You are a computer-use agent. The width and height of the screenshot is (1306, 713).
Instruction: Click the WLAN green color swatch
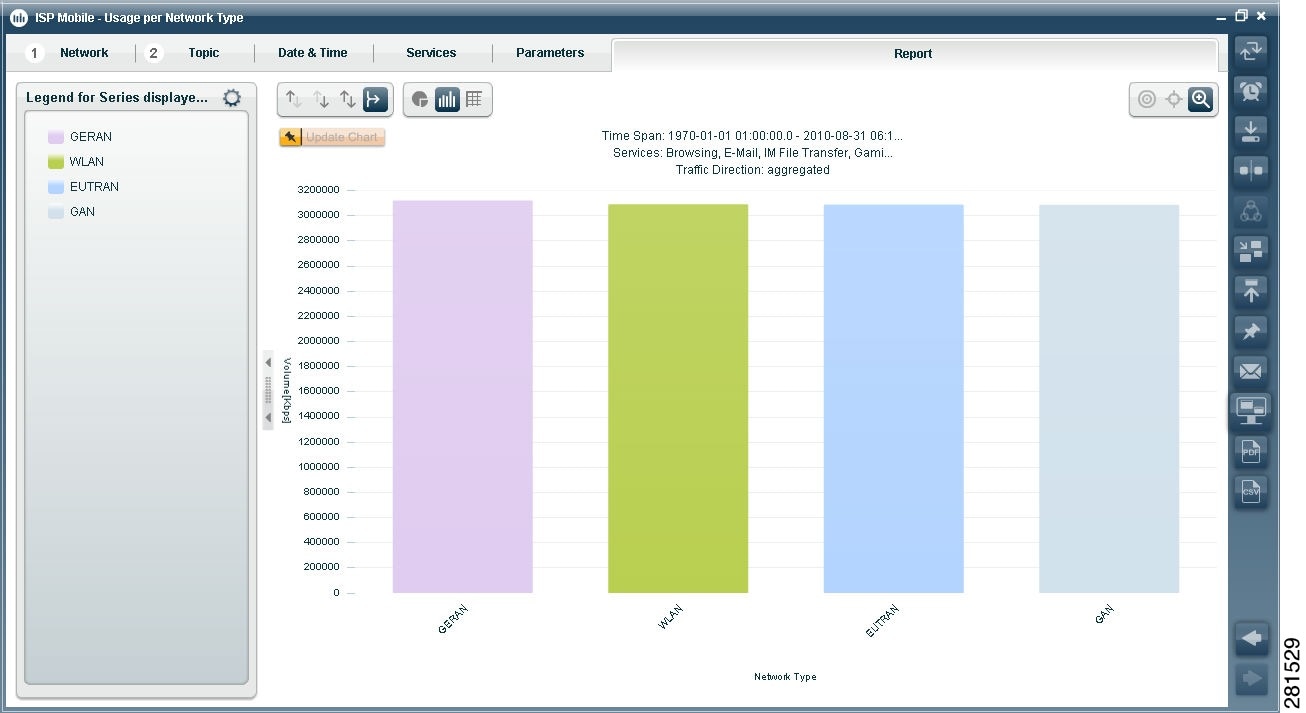[55, 161]
